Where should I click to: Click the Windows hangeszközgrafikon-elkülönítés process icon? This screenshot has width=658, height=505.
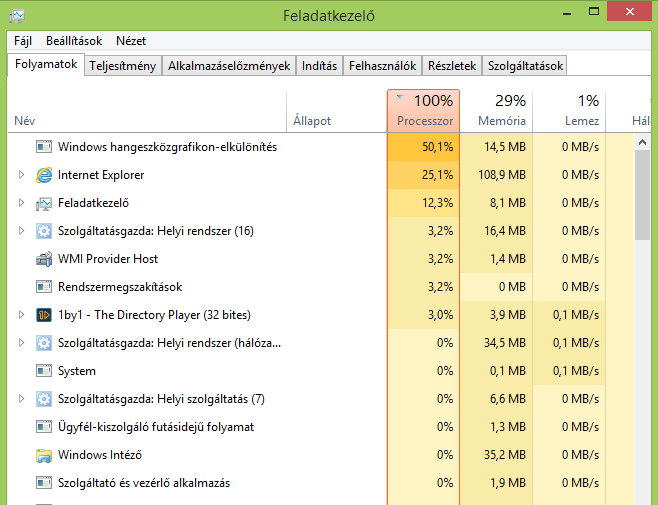[x=44, y=147]
